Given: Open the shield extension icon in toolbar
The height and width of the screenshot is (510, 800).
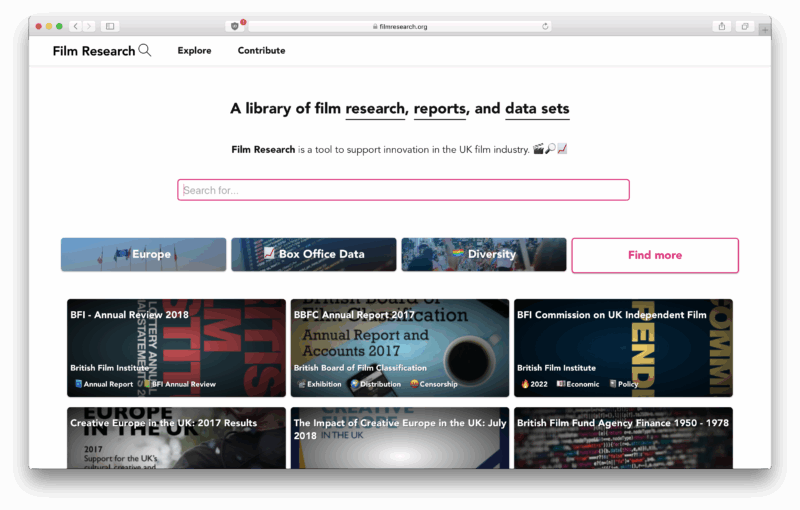Looking at the screenshot, I should pos(236,26).
